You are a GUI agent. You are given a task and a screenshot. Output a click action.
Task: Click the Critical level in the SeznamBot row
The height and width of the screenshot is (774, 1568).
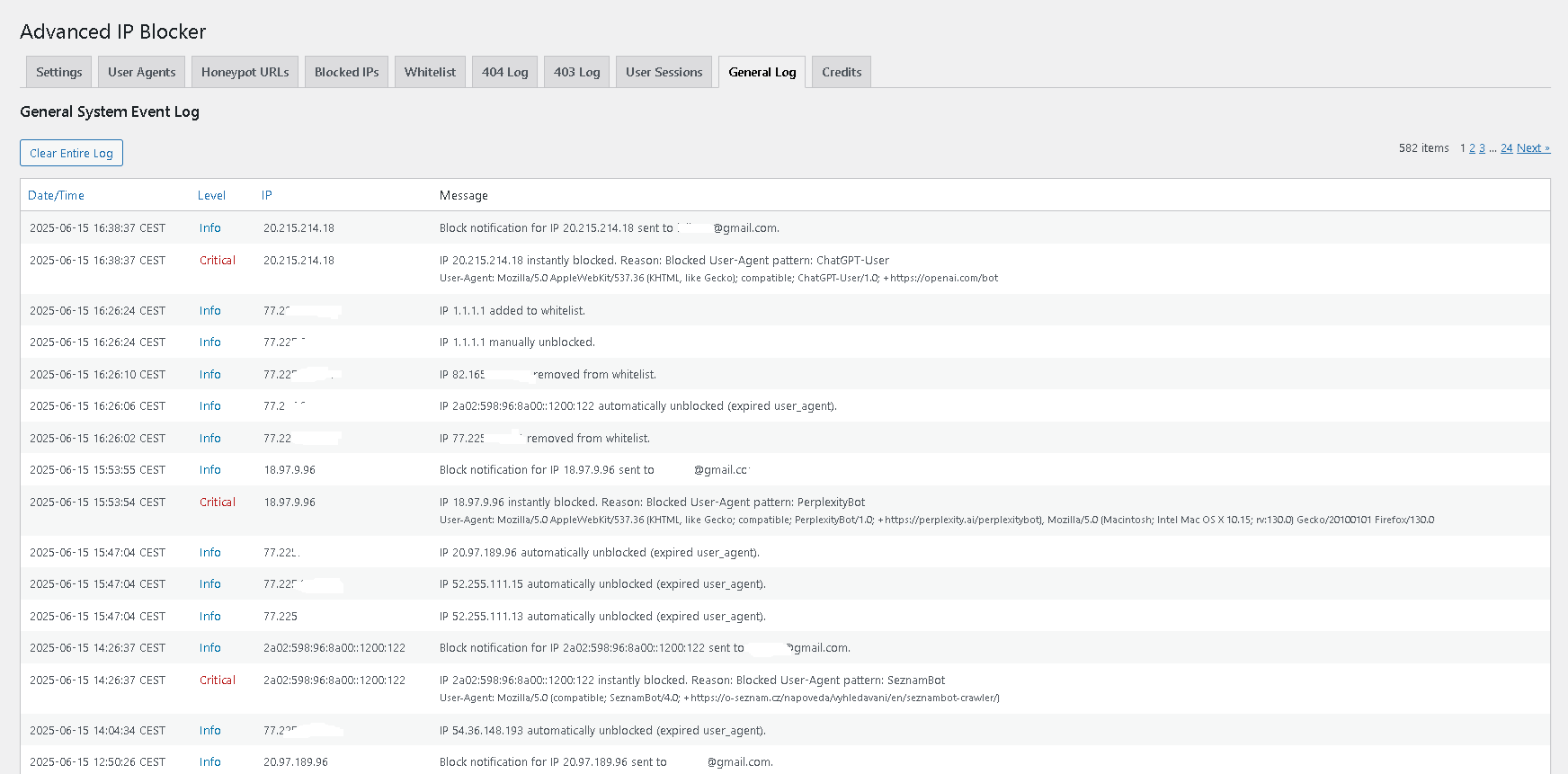pyautogui.click(x=218, y=681)
